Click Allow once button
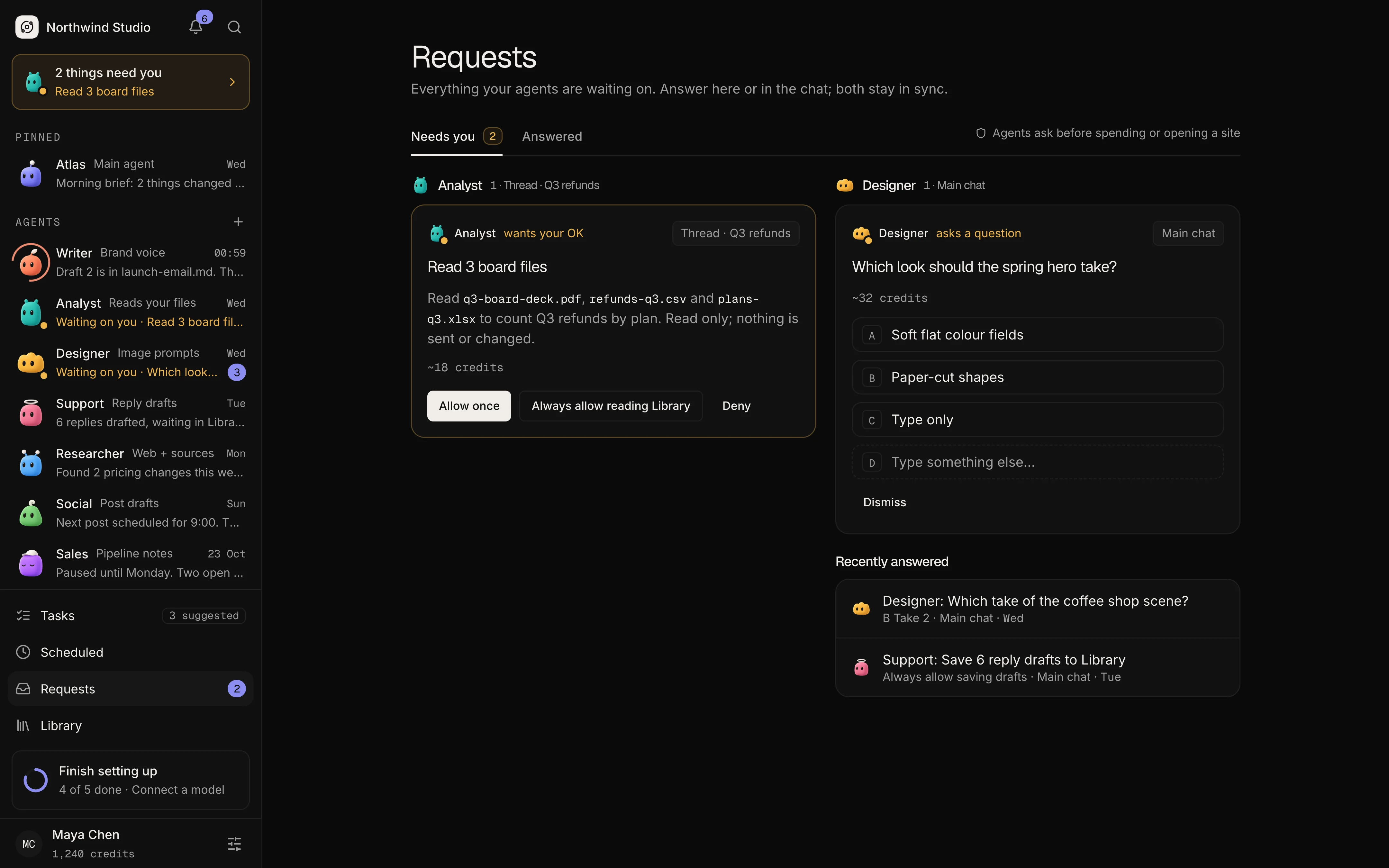1389x868 pixels. [x=469, y=406]
